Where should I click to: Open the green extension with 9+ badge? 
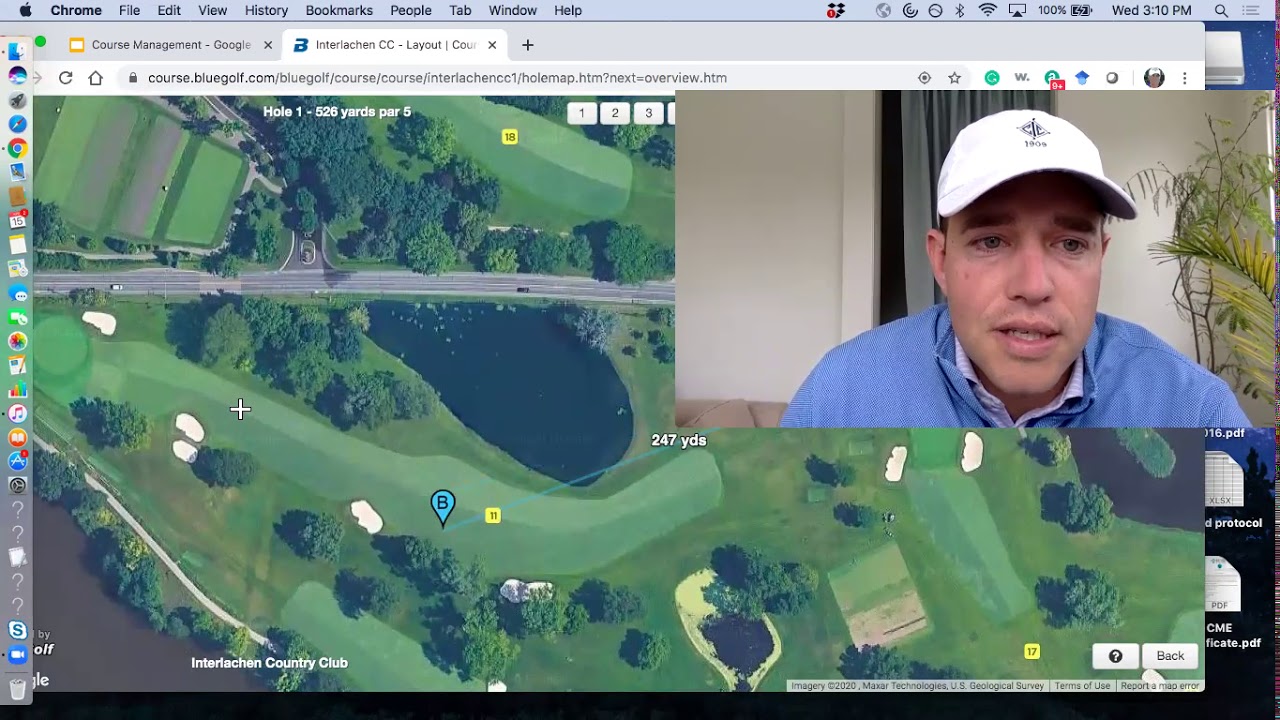(x=1053, y=79)
